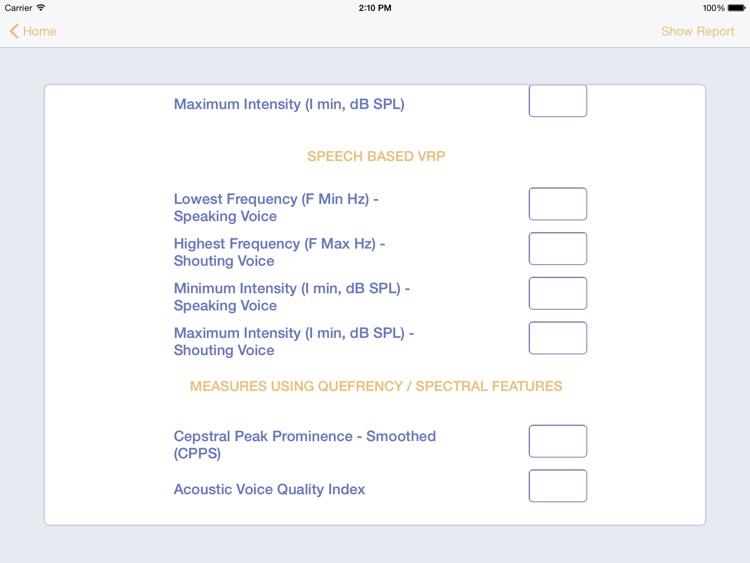Image resolution: width=750 pixels, height=563 pixels.
Task: Select the Highest Frequency Shouting Voice field
Action: (x=558, y=248)
